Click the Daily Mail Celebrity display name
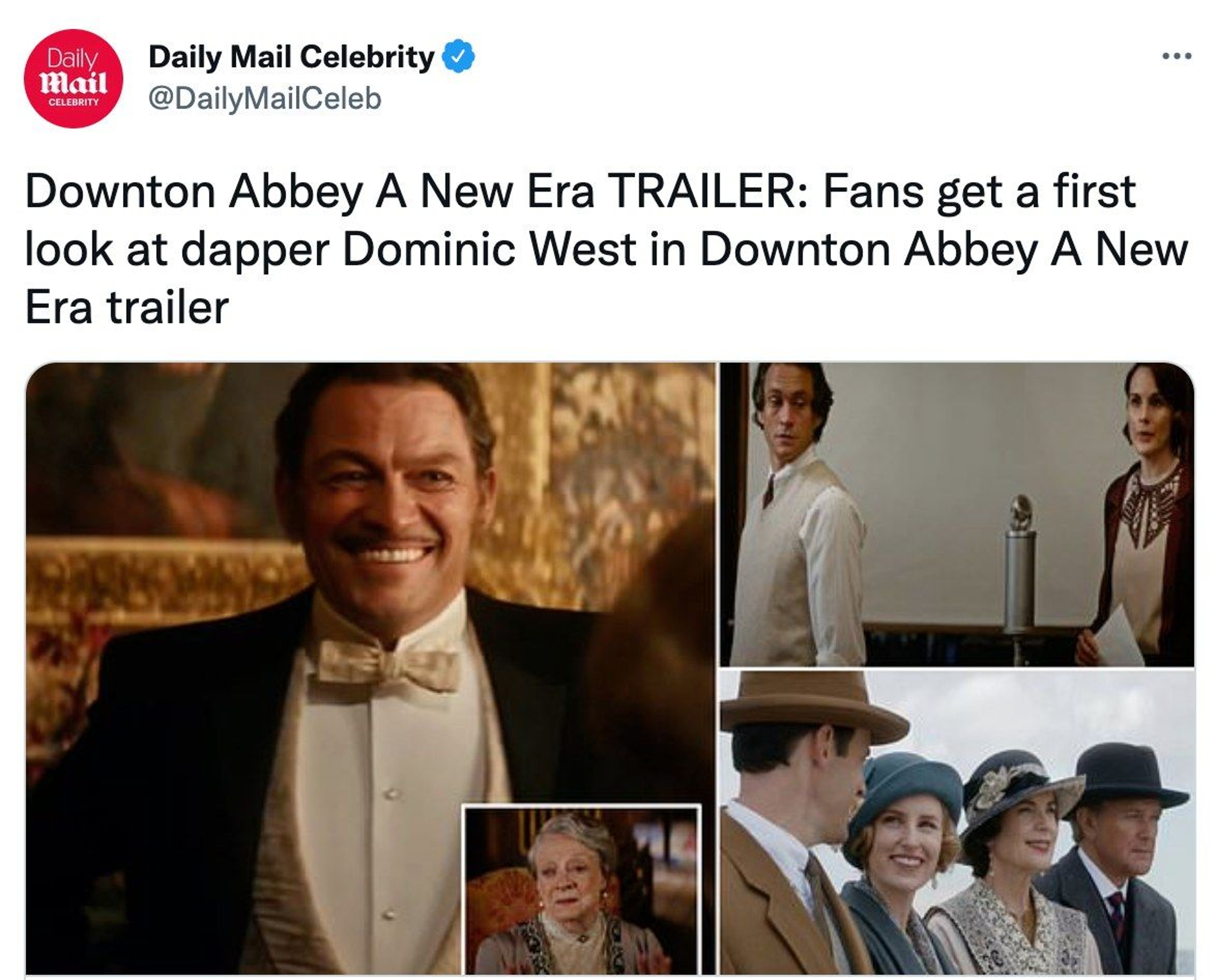This screenshot has height=980, width=1216. (291, 57)
